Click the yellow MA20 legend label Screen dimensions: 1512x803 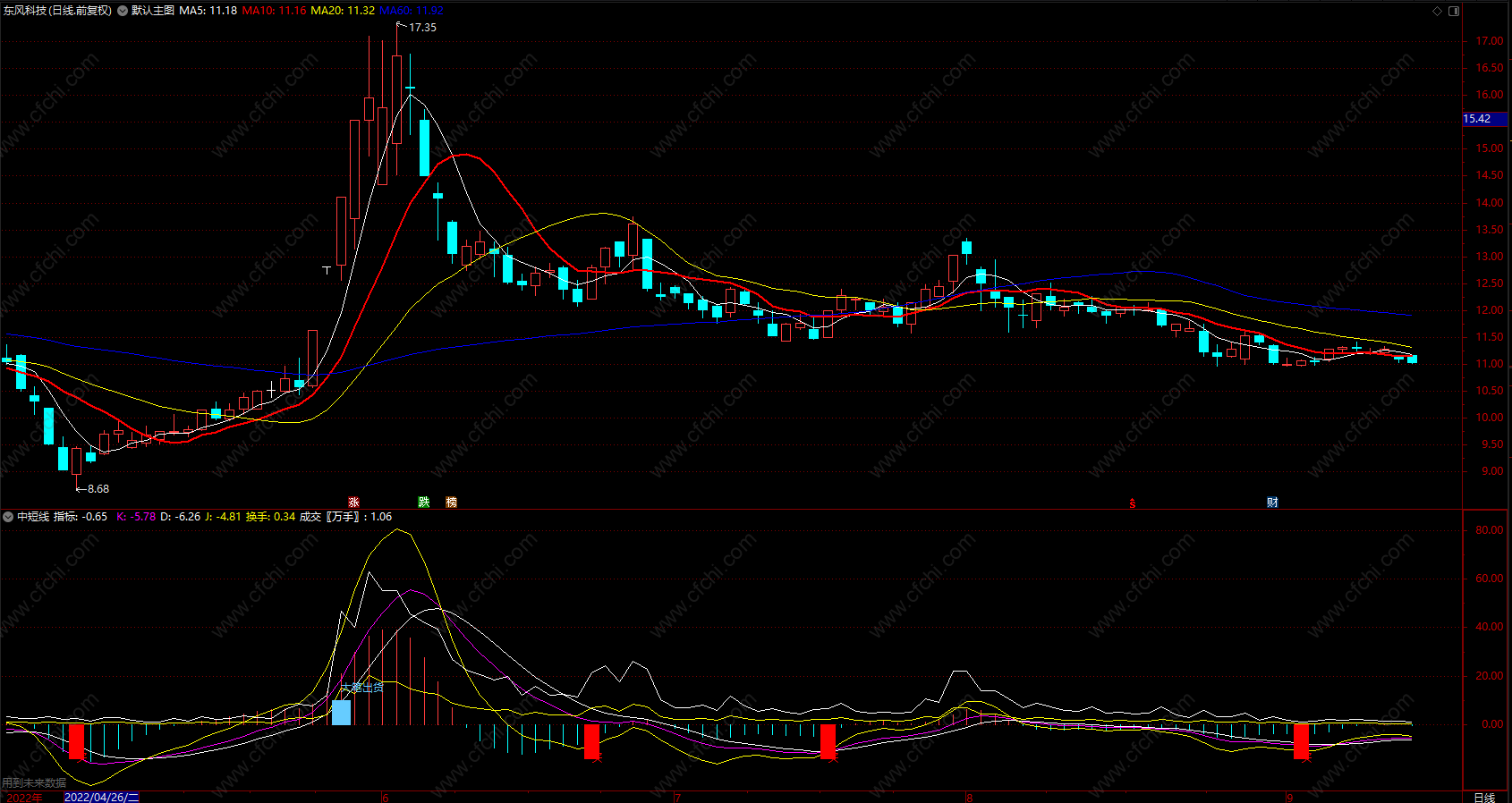coord(343,11)
